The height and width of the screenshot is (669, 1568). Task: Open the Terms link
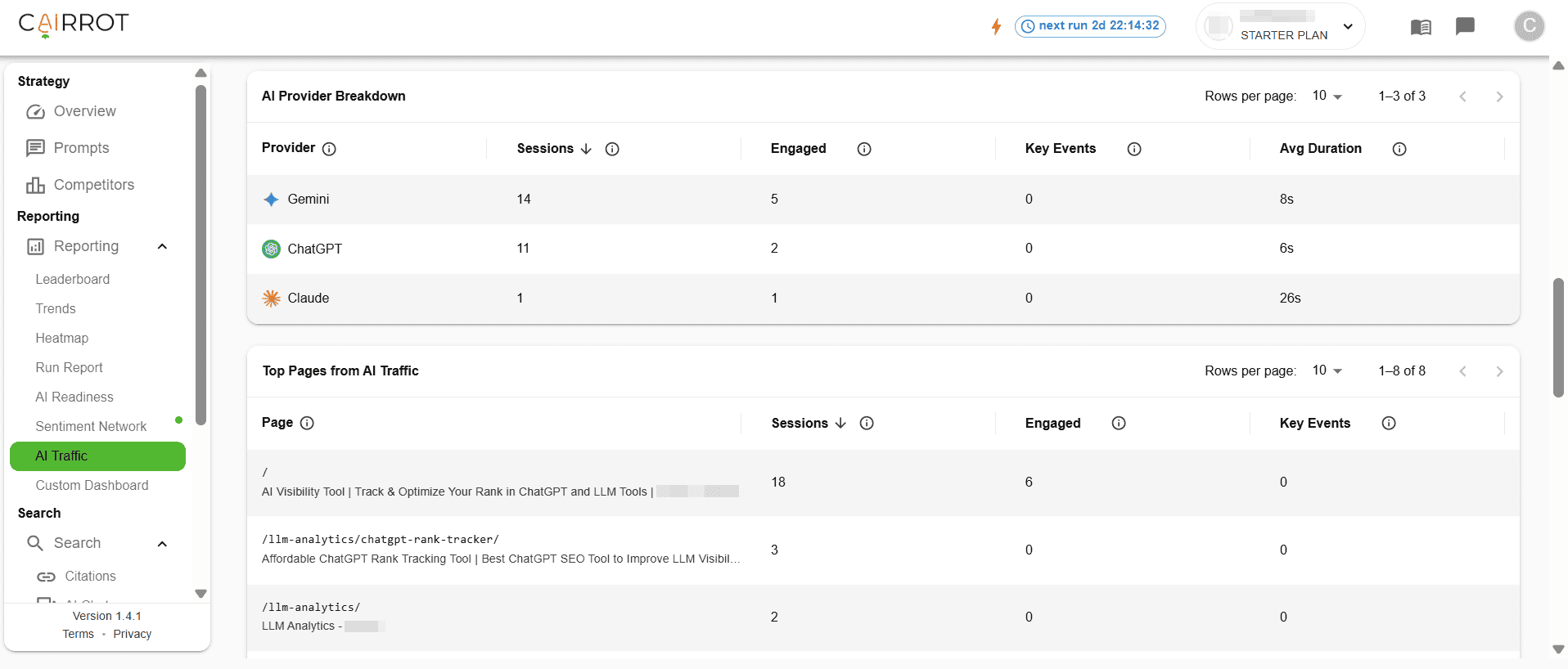(78, 635)
